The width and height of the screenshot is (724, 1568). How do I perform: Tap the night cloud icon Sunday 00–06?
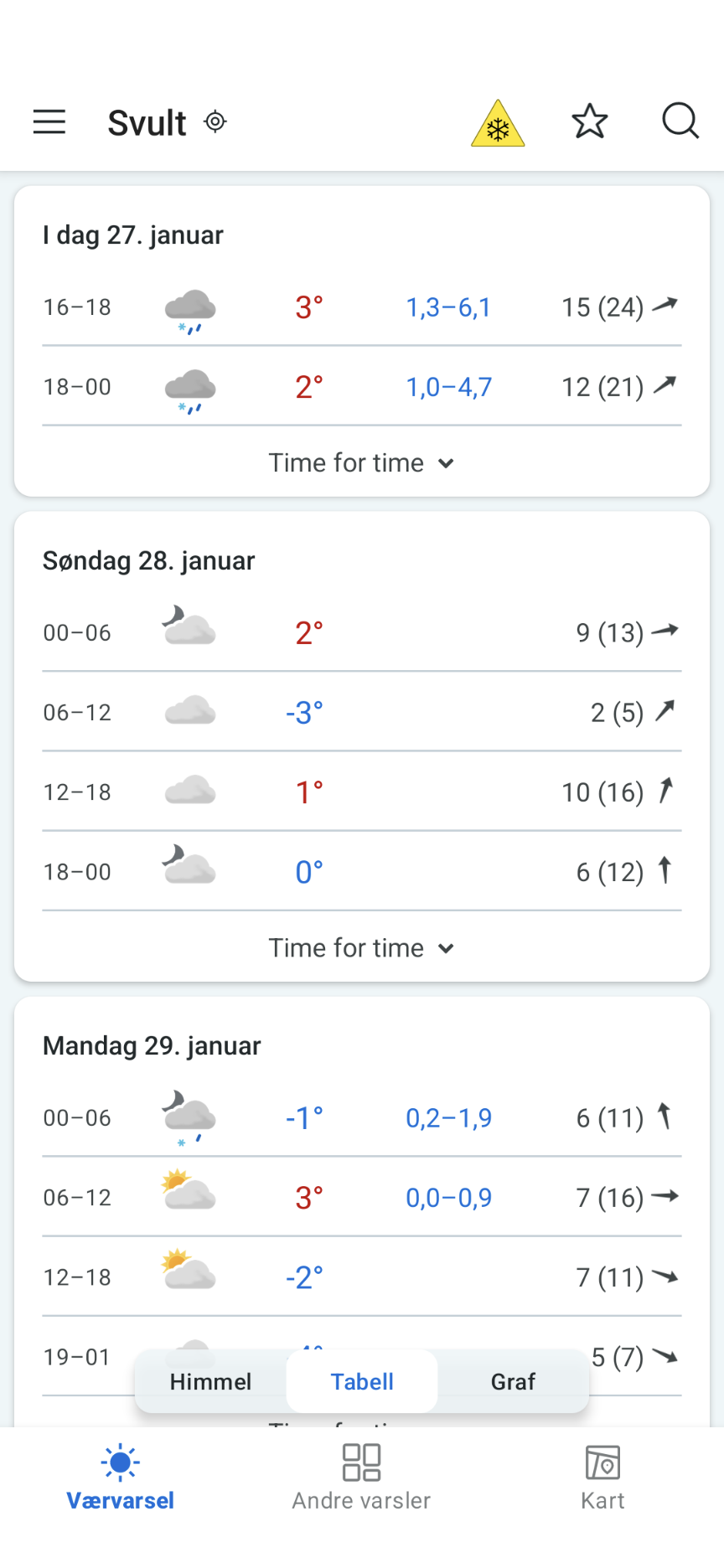pos(189,627)
